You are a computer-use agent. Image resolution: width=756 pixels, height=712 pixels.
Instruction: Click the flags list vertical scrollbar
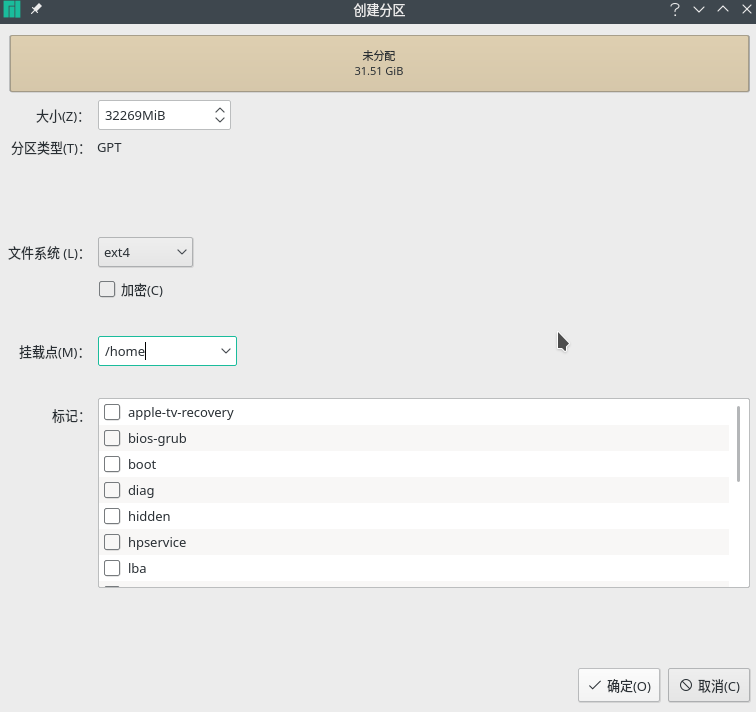coord(738,443)
